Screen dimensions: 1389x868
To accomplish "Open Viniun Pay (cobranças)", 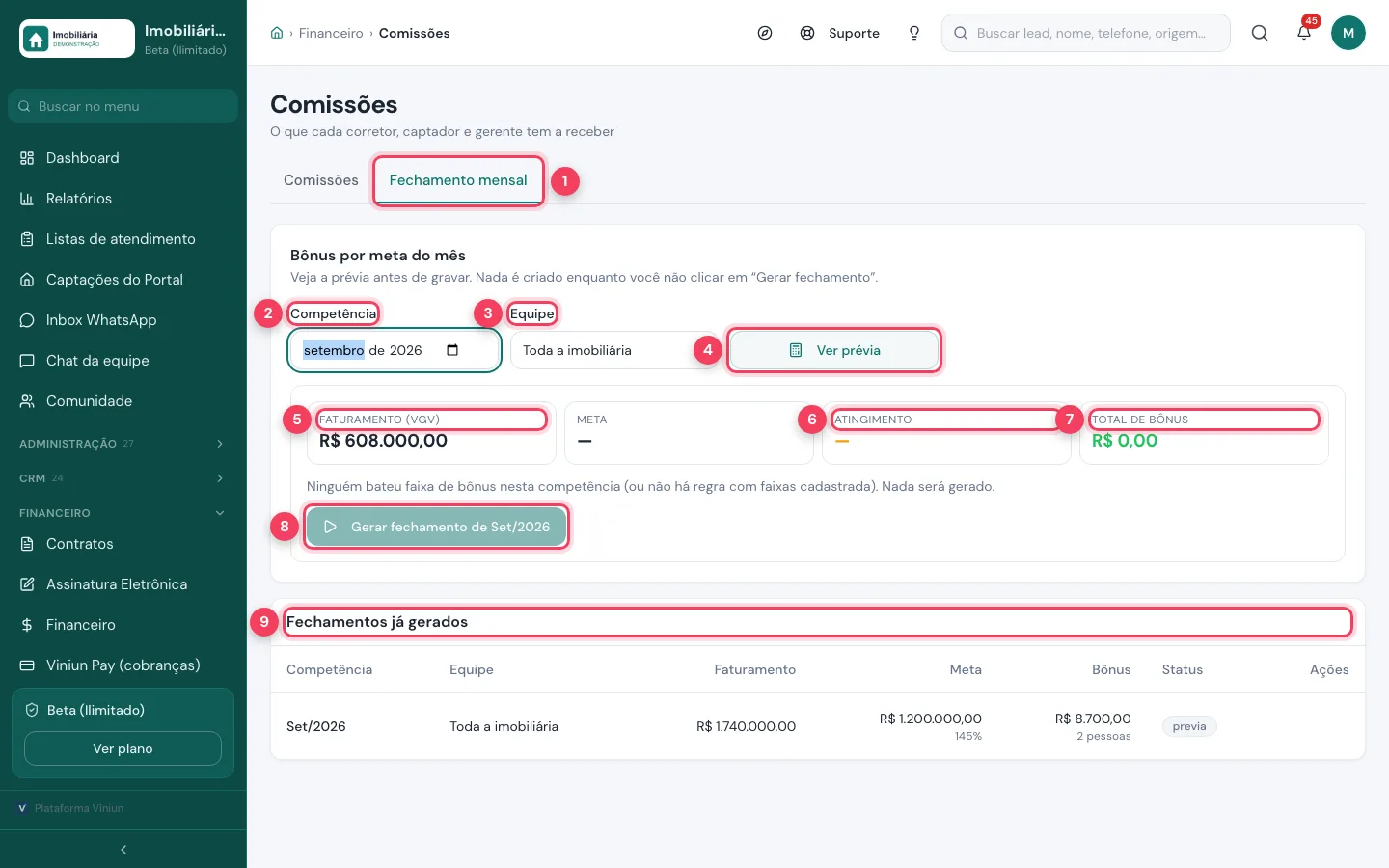I will tap(123, 665).
